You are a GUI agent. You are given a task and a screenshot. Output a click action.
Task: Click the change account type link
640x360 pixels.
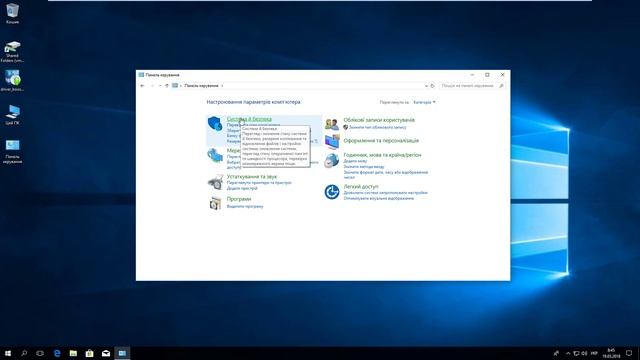pyautogui.click(x=378, y=127)
